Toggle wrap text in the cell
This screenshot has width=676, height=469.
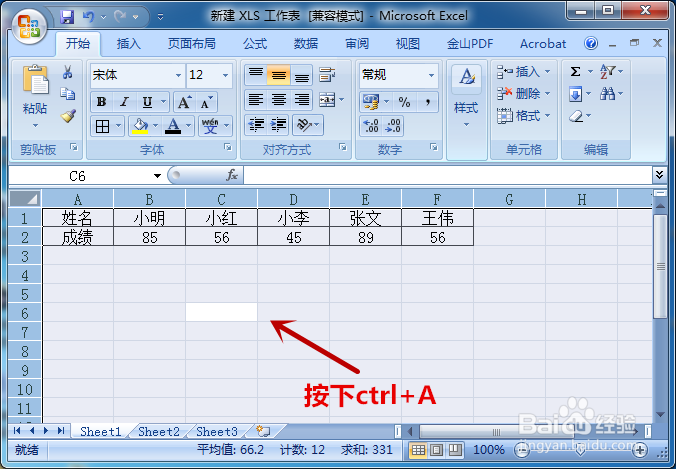(327, 75)
